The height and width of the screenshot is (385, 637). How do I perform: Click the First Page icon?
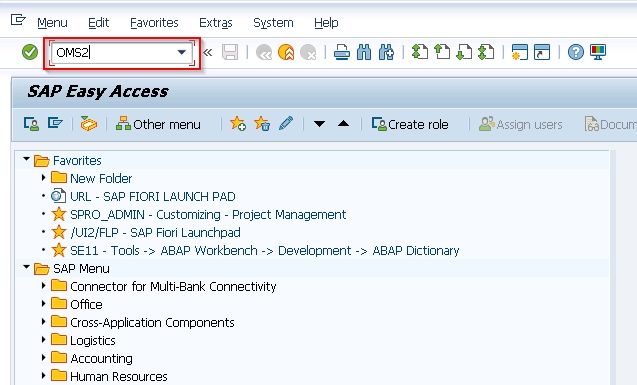click(420, 52)
